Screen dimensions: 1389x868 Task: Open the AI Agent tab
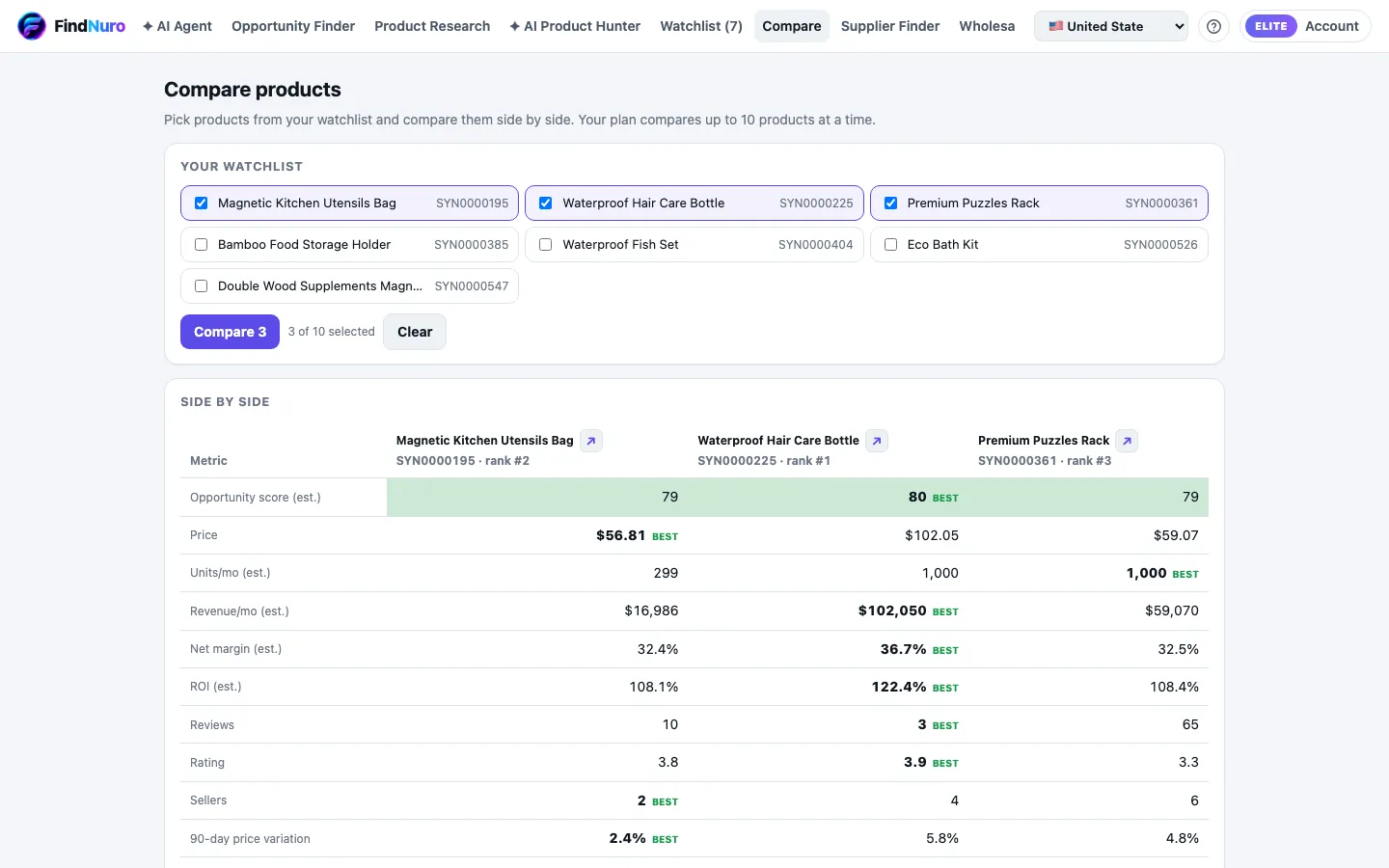pos(177,26)
